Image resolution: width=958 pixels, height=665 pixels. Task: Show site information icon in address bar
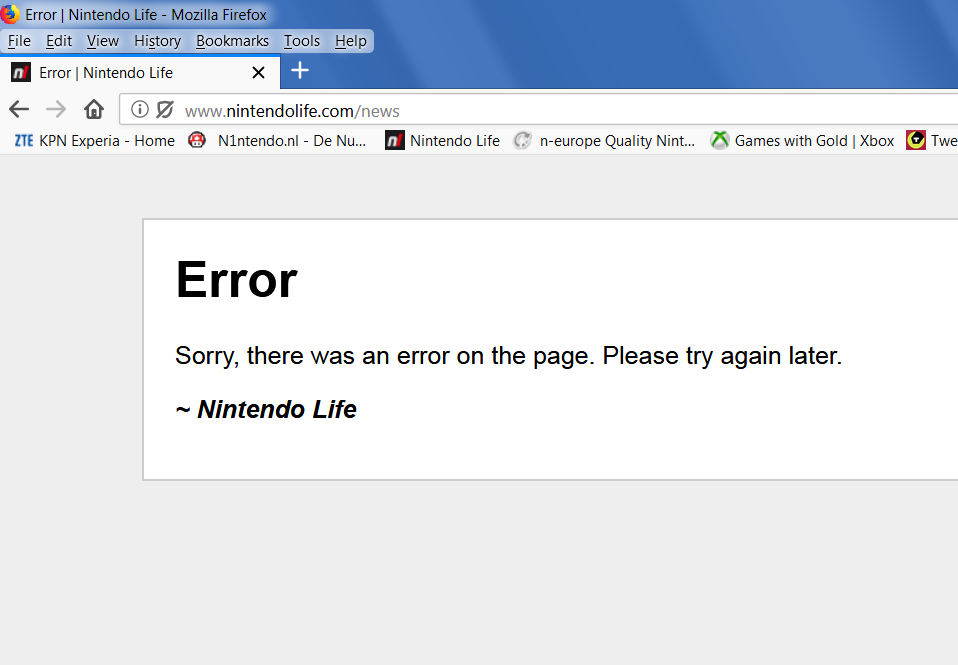click(140, 109)
